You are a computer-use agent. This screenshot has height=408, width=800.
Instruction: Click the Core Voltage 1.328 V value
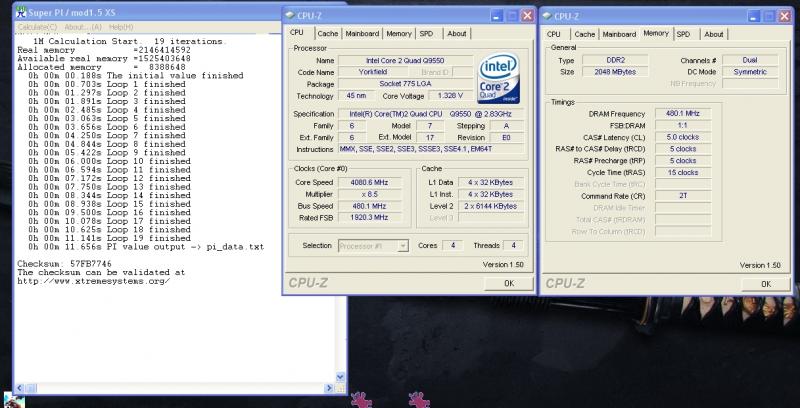tap(449, 95)
